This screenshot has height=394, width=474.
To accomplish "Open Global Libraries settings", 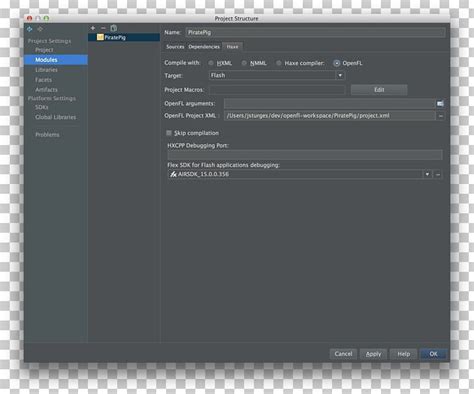I will tap(55, 117).
